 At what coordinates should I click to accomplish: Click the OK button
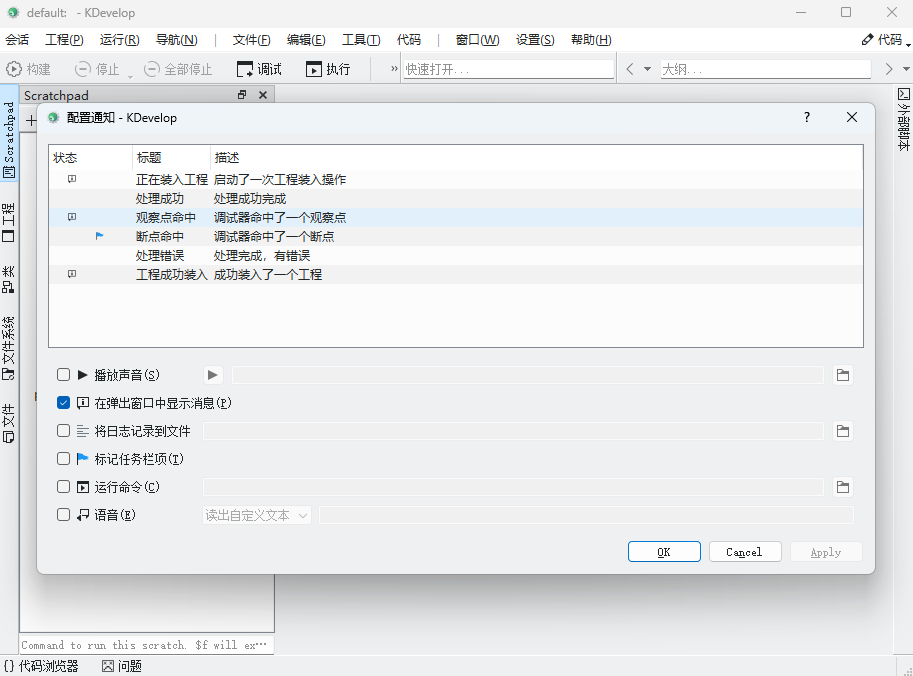click(x=664, y=552)
